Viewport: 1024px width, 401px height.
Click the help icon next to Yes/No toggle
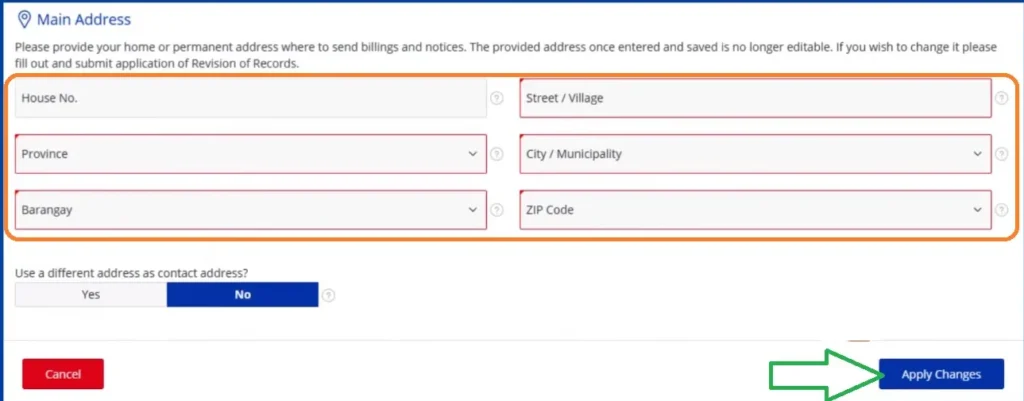click(329, 295)
